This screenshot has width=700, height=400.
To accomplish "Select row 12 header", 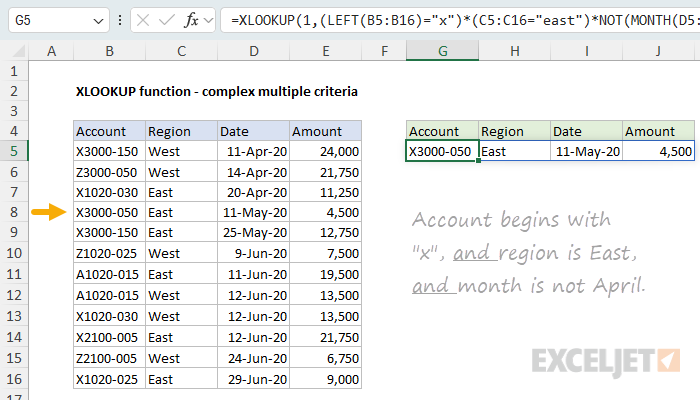I will [14, 295].
